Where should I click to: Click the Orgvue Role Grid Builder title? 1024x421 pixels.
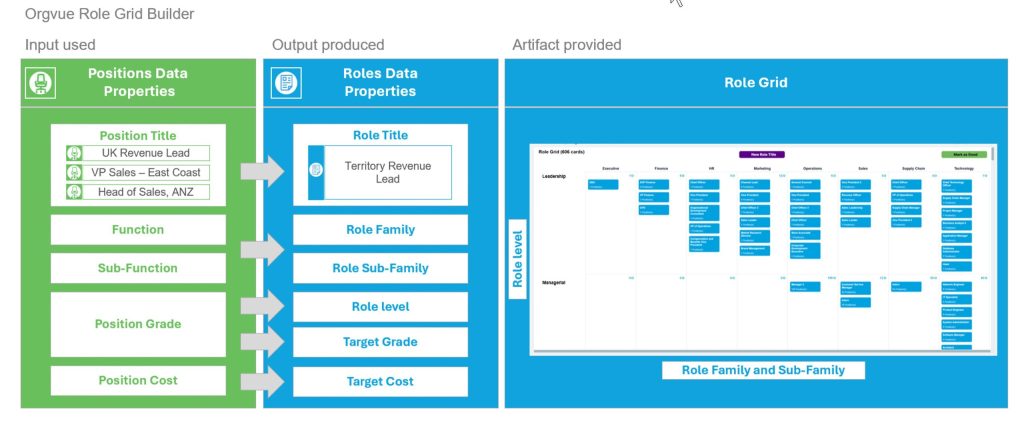109,14
